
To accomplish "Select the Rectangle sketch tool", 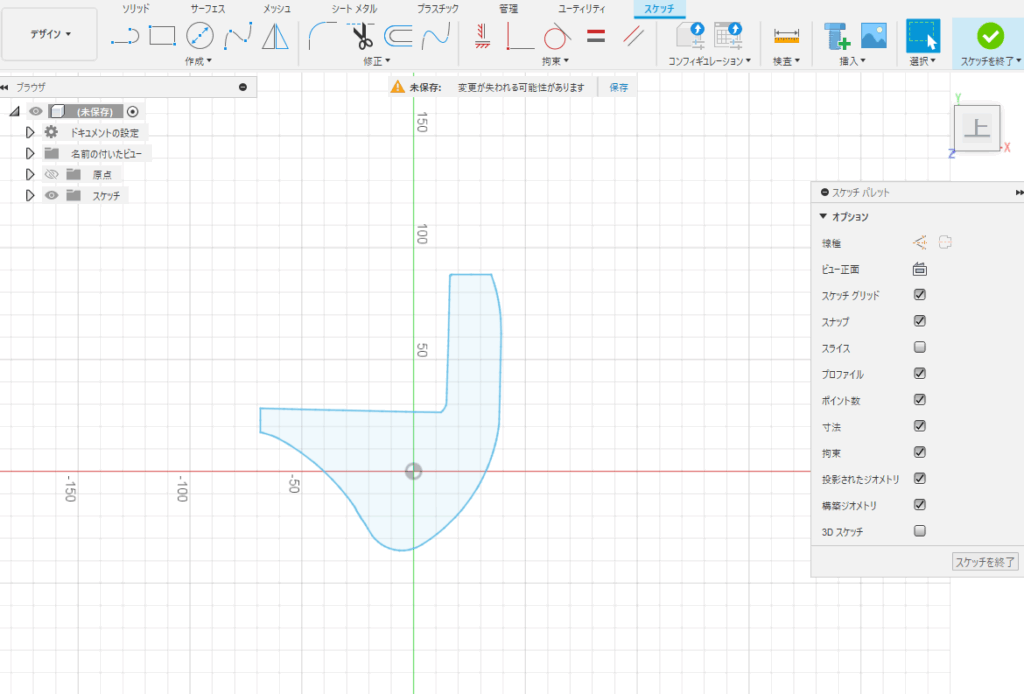I will point(162,37).
